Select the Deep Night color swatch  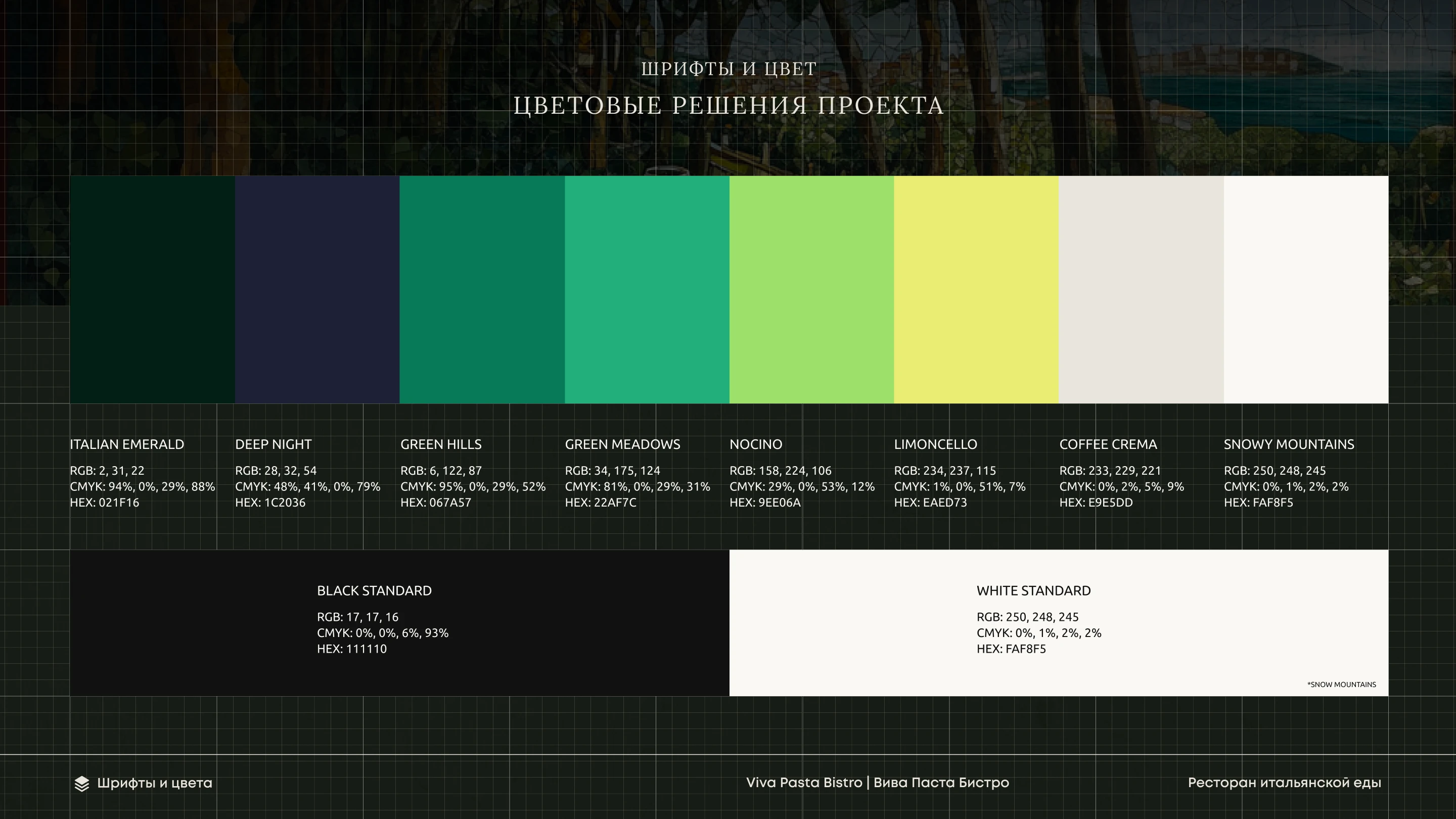click(317, 289)
